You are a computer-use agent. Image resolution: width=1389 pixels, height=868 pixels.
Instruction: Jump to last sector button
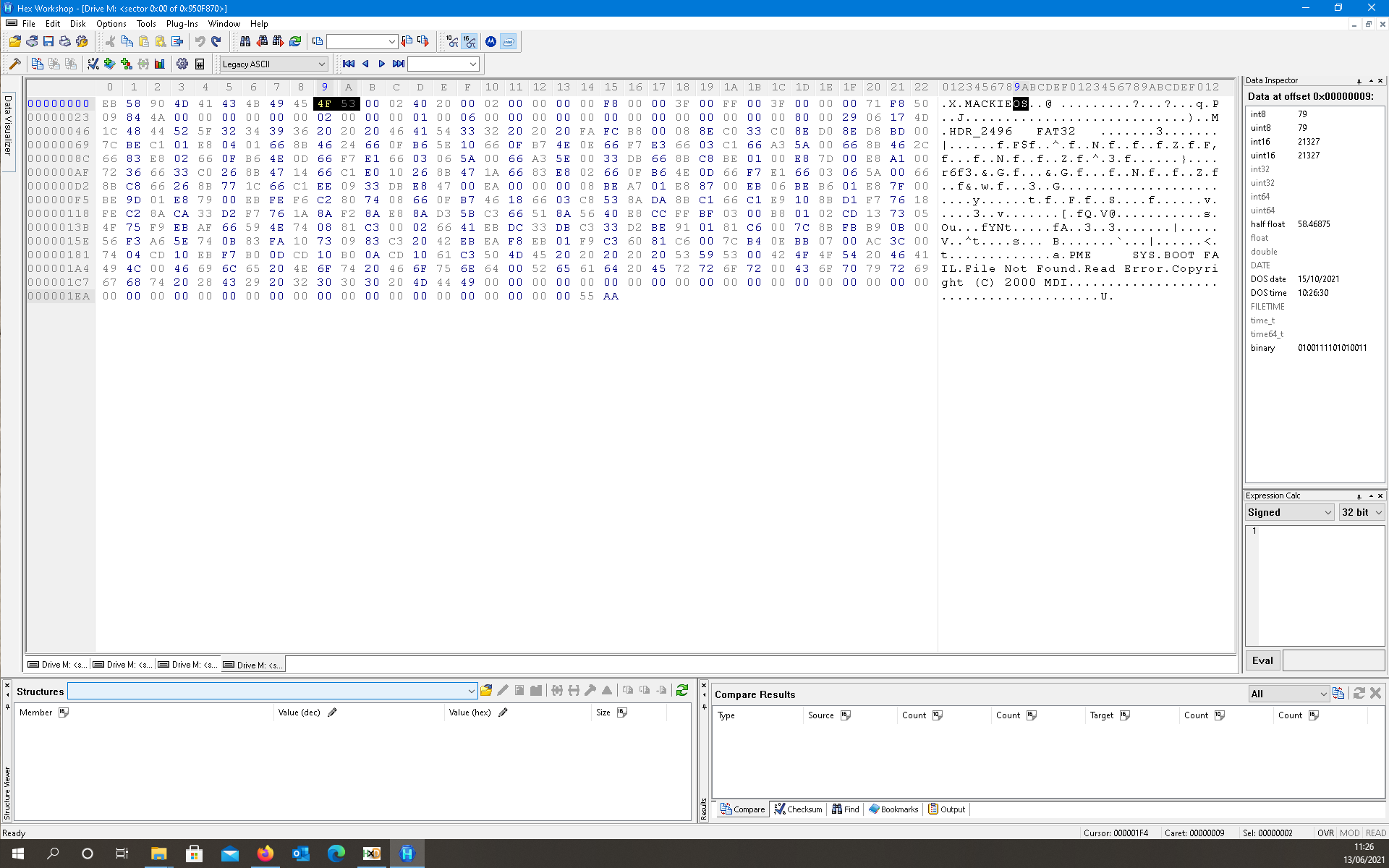[399, 64]
